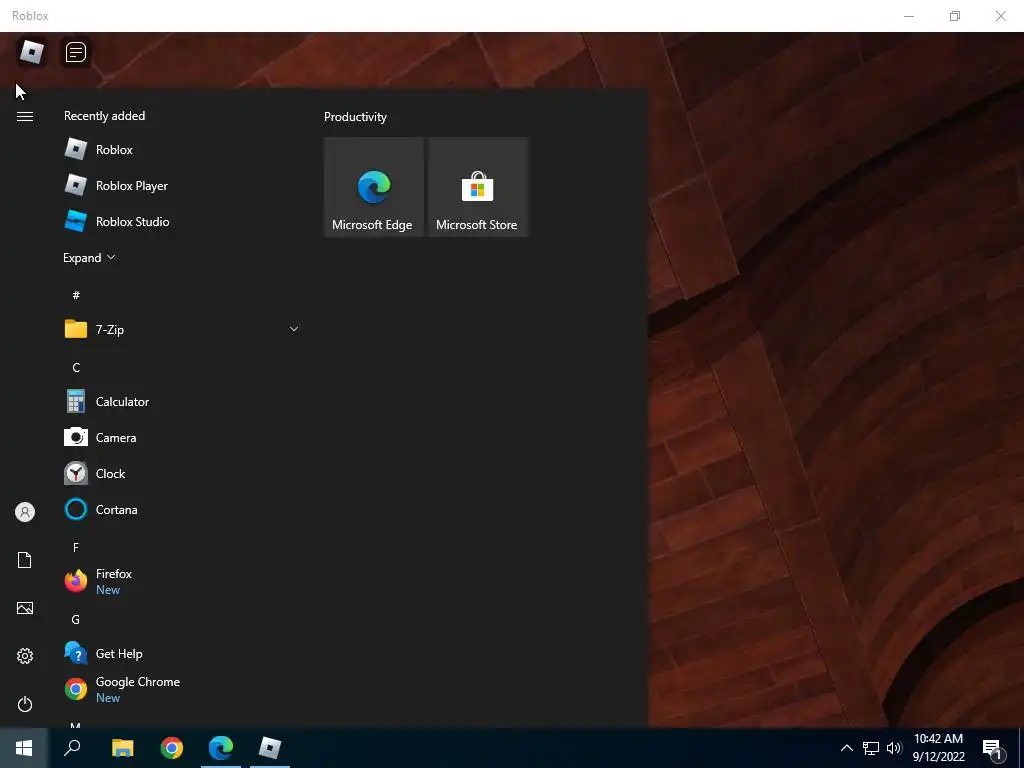1024x768 pixels.
Task: Open the volume tray icon
Action: (894, 748)
